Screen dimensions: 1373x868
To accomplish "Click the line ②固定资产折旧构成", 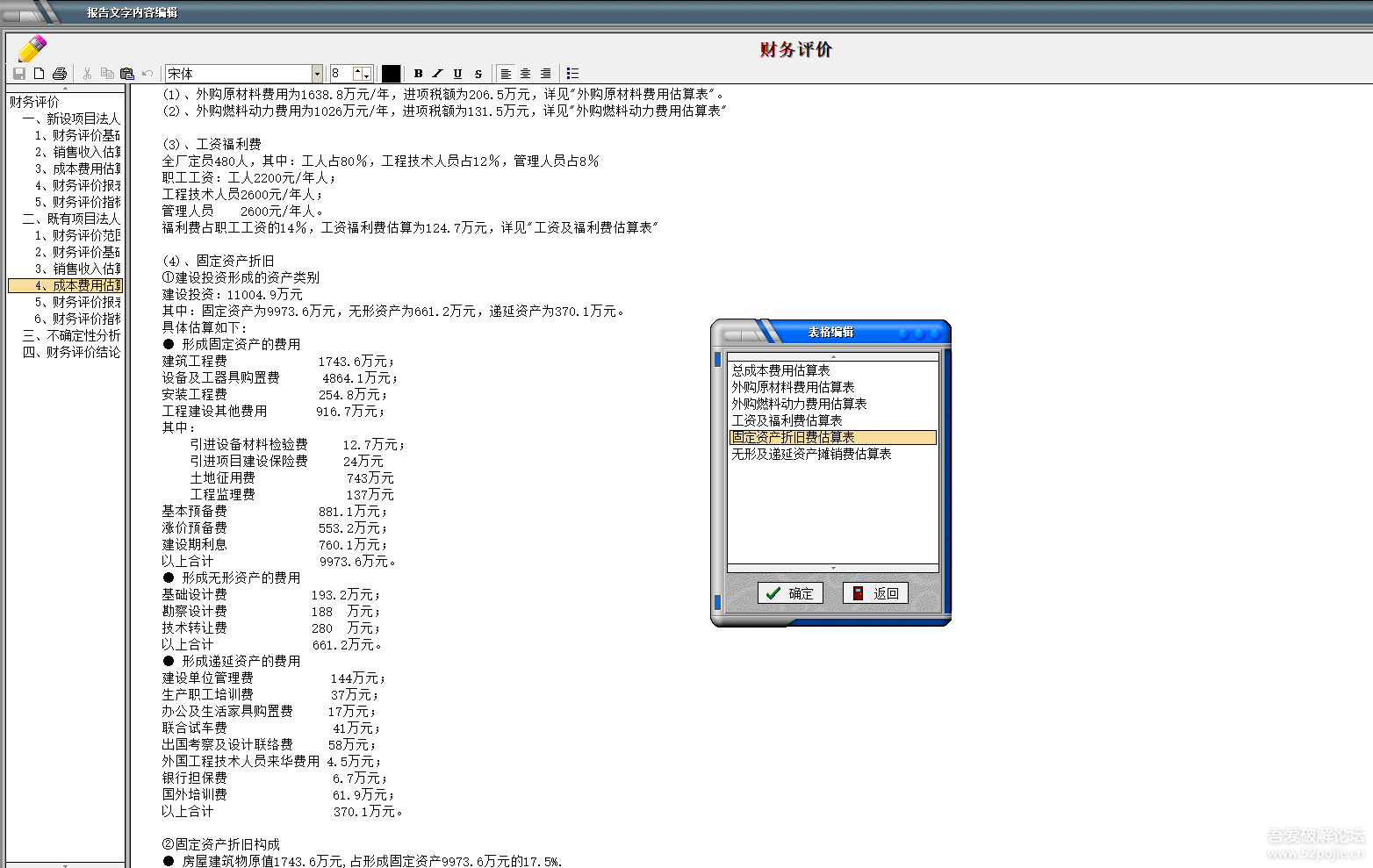I will tap(221, 844).
